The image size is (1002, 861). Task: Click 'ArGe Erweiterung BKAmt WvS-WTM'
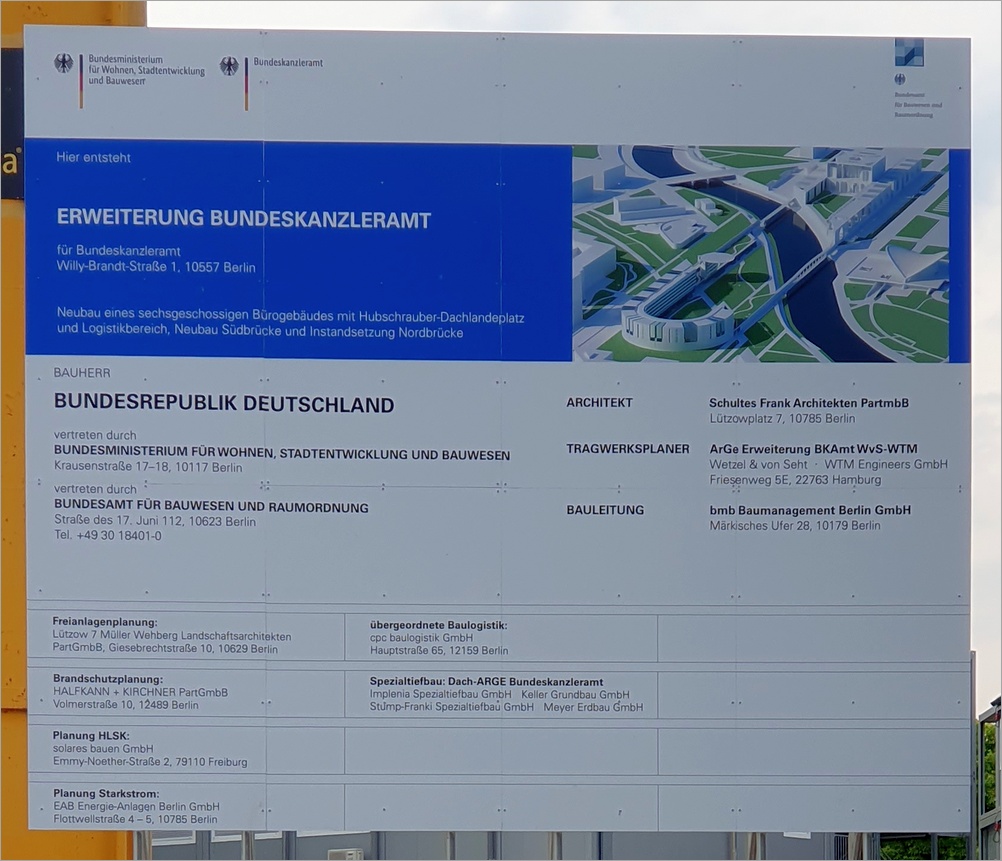(x=813, y=449)
